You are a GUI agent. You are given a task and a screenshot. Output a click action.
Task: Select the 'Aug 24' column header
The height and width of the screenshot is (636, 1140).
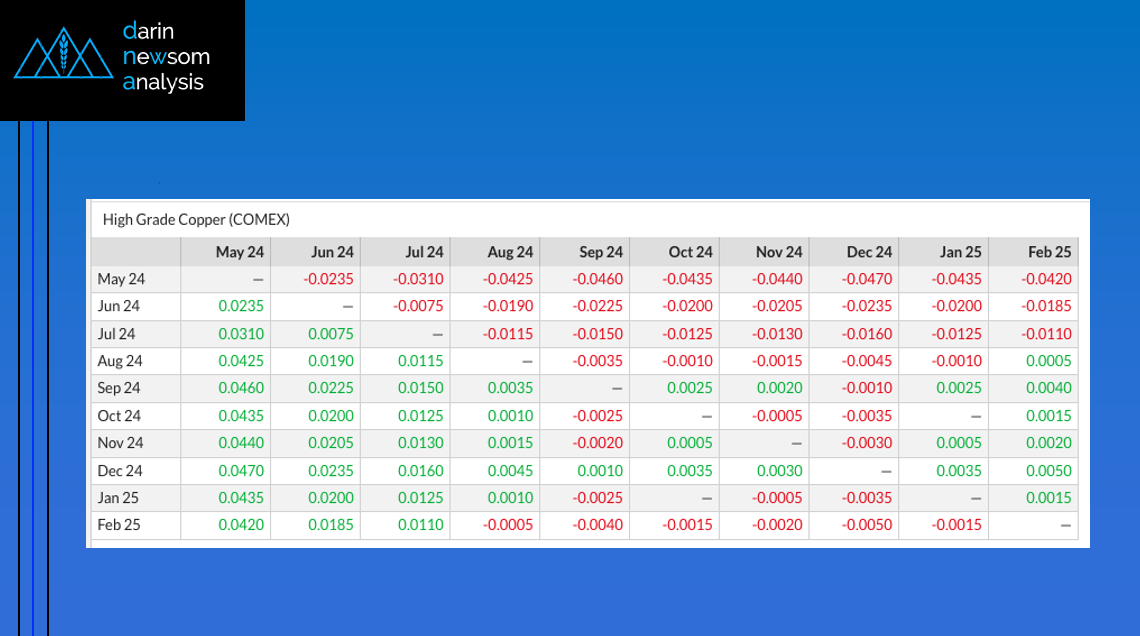pyautogui.click(x=510, y=252)
